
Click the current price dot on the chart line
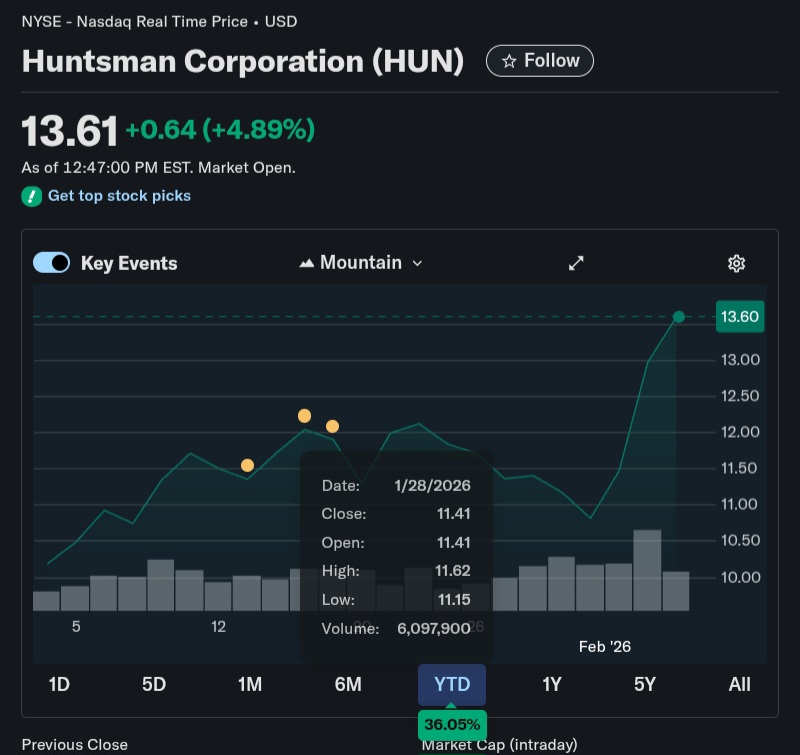(679, 317)
